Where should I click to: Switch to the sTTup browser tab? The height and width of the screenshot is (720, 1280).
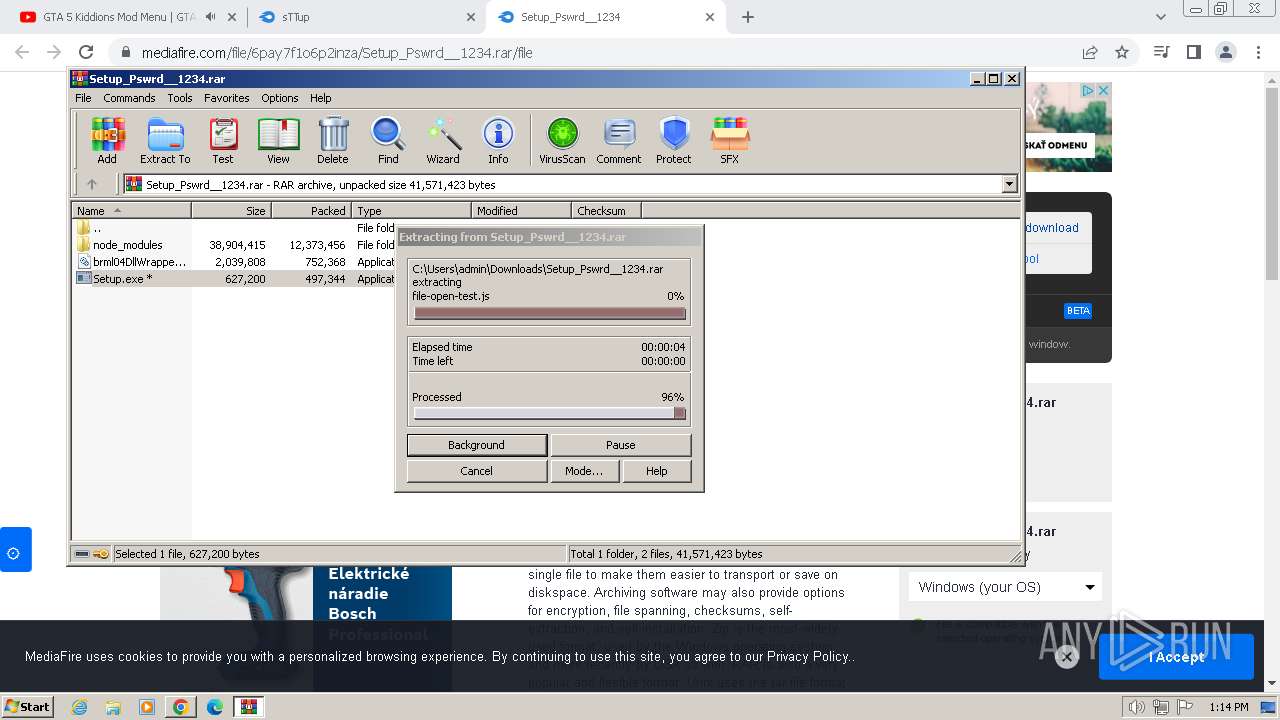[x=366, y=17]
